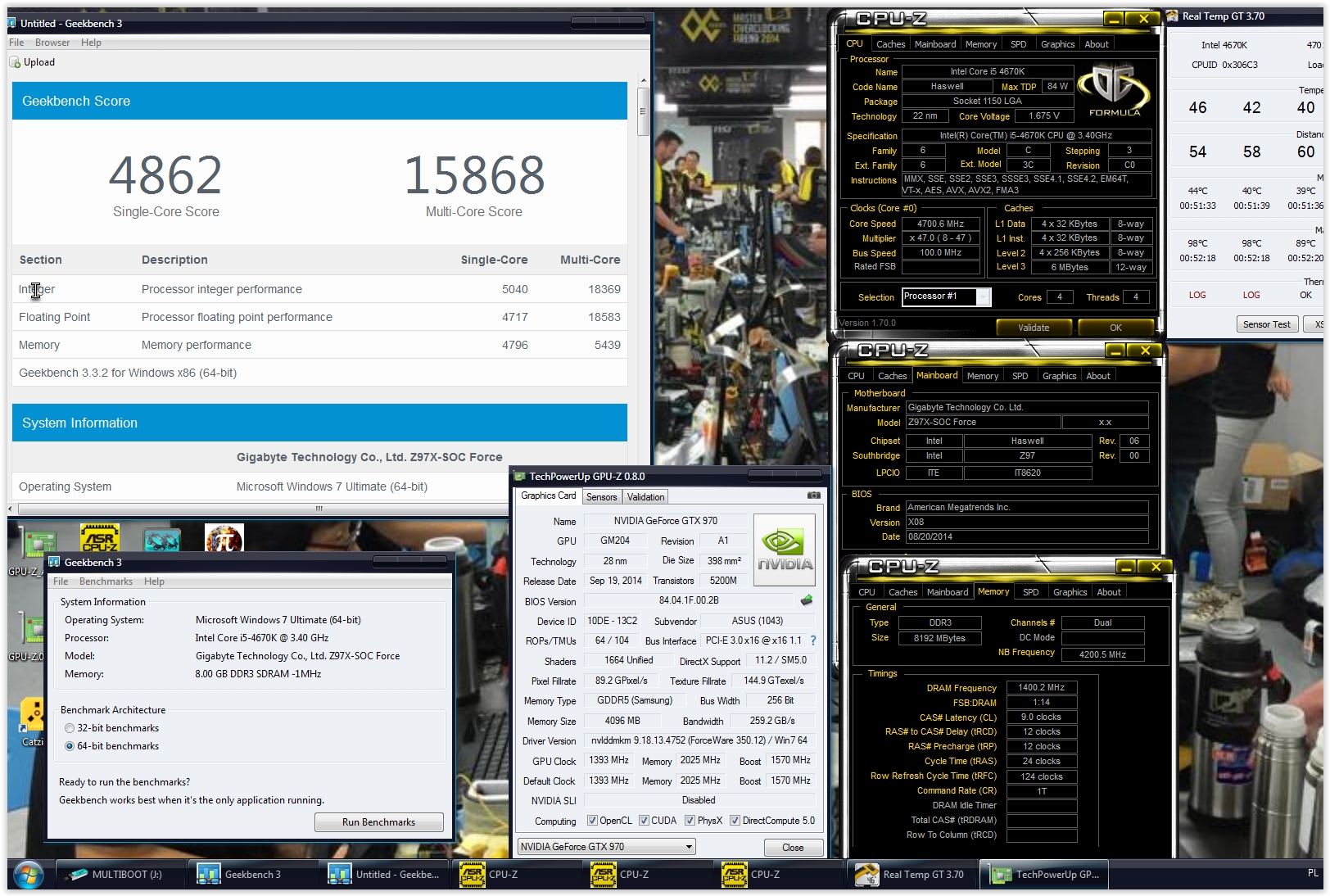The height and width of the screenshot is (896, 1330).
Task: Open Graphics tab in CPU-Z Mainboard window
Action: coord(1059,376)
